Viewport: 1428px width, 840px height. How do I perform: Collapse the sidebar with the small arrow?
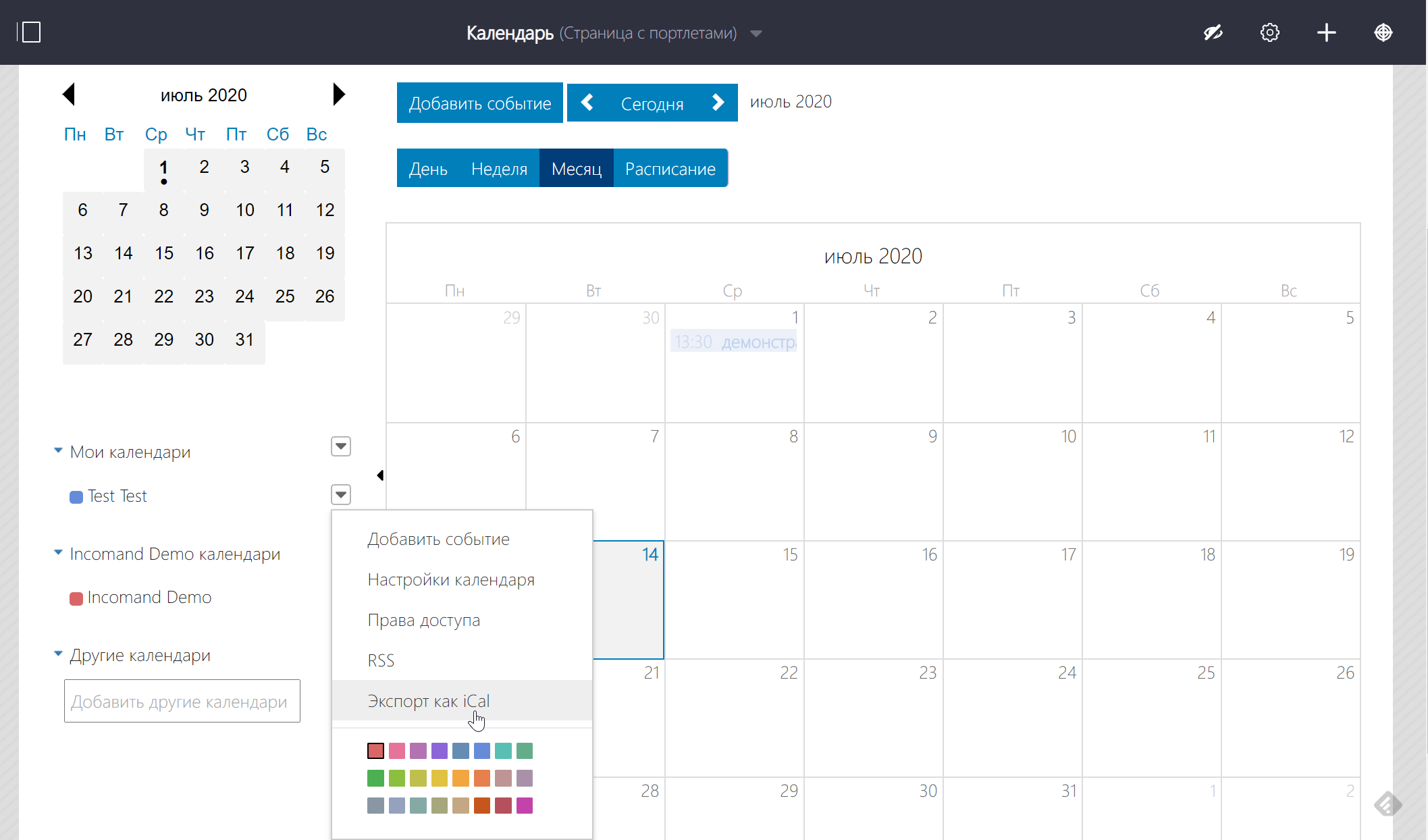[380, 475]
